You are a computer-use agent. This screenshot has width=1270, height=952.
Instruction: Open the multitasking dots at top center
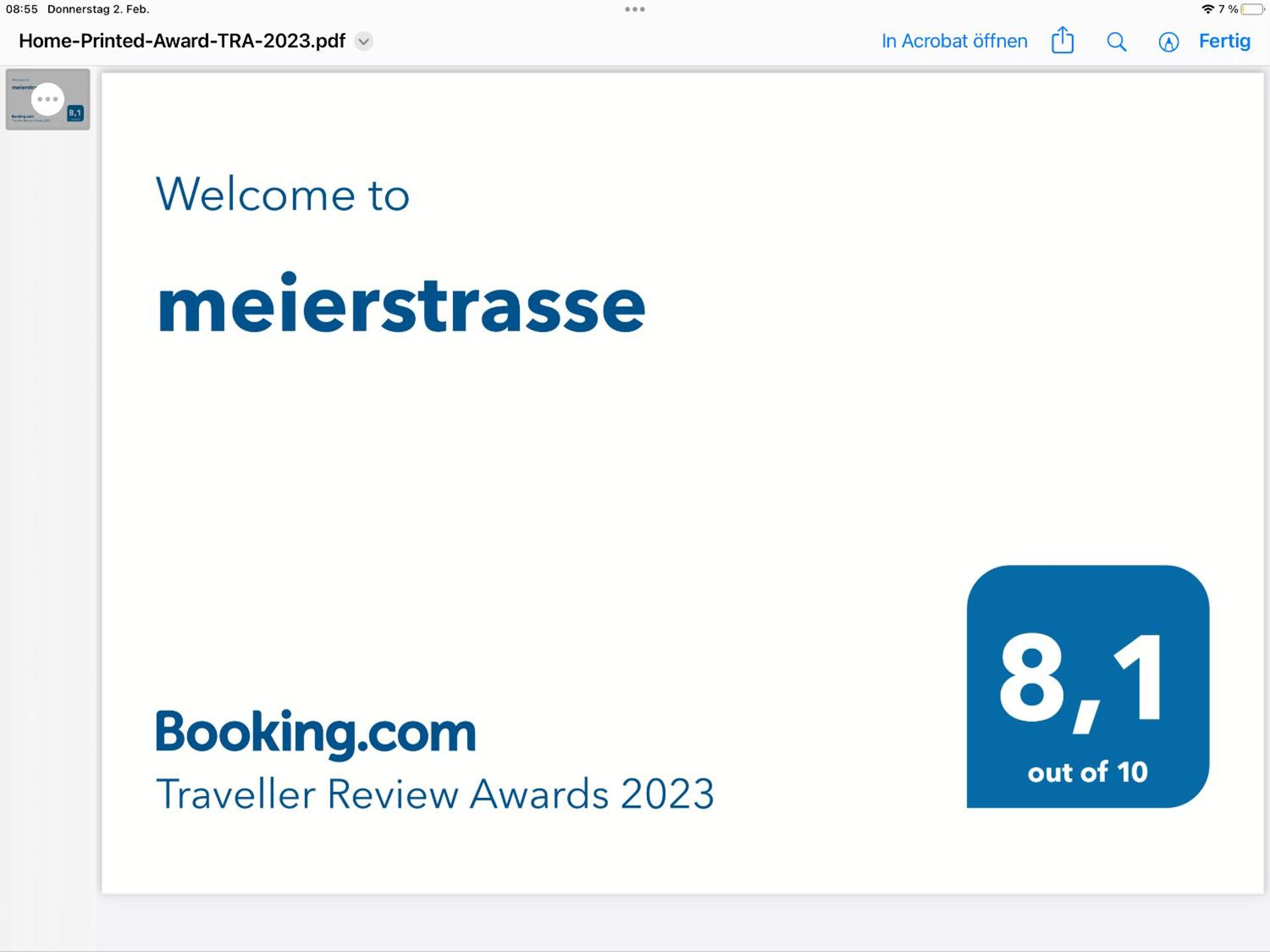634,9
